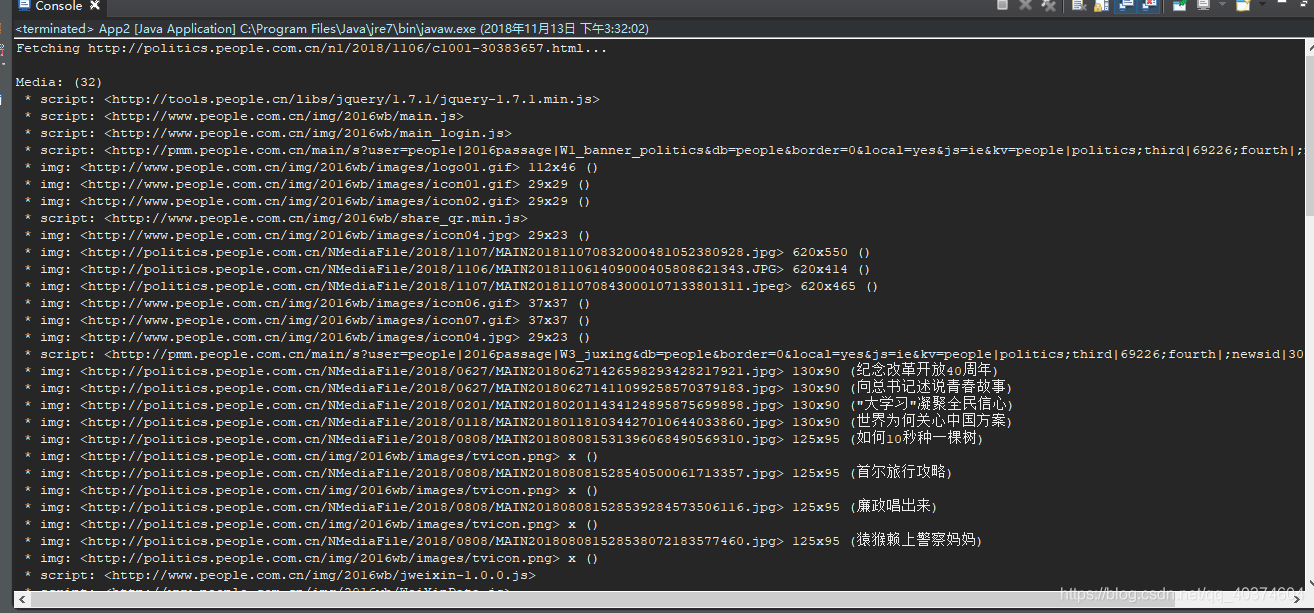The image size is (1314, 613).
Task: Pin the Console view
Action: (1180, 7)
